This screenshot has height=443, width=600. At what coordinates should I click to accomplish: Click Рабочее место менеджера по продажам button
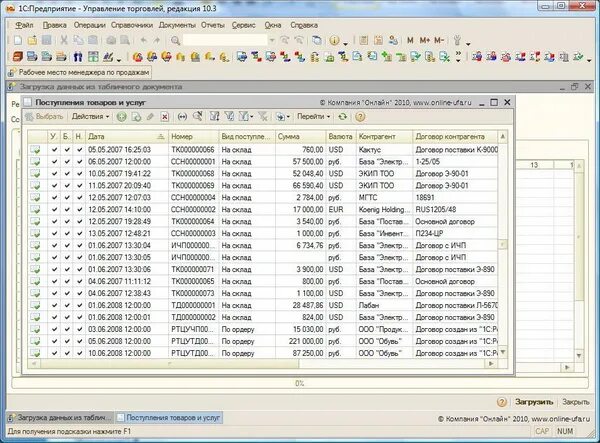79,72
